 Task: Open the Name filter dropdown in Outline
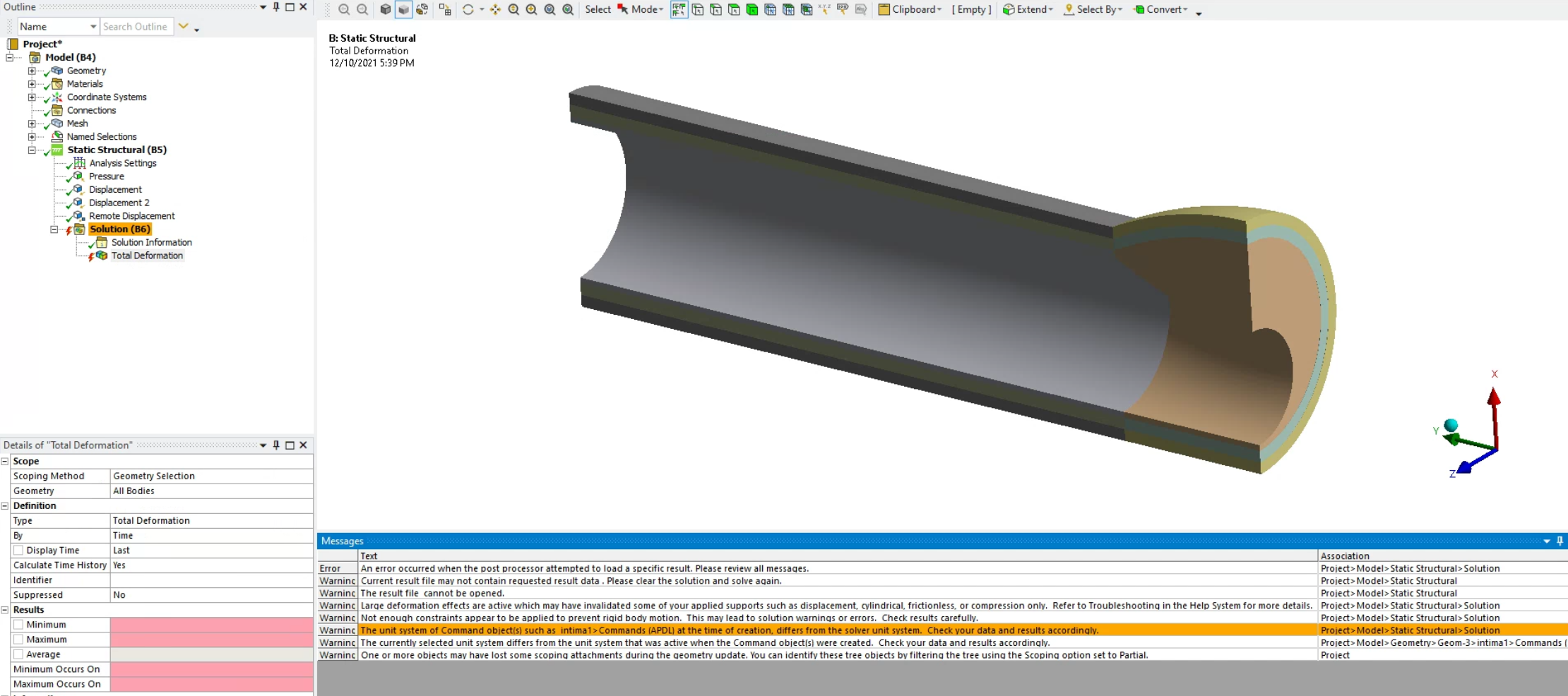point(93,26)
